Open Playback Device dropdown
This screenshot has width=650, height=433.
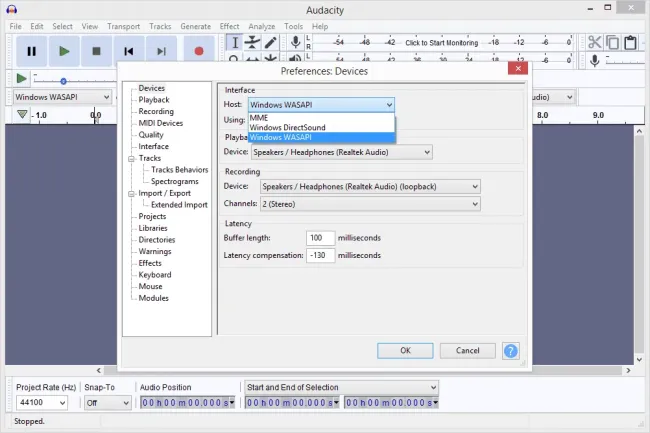[x=342, y=152]
